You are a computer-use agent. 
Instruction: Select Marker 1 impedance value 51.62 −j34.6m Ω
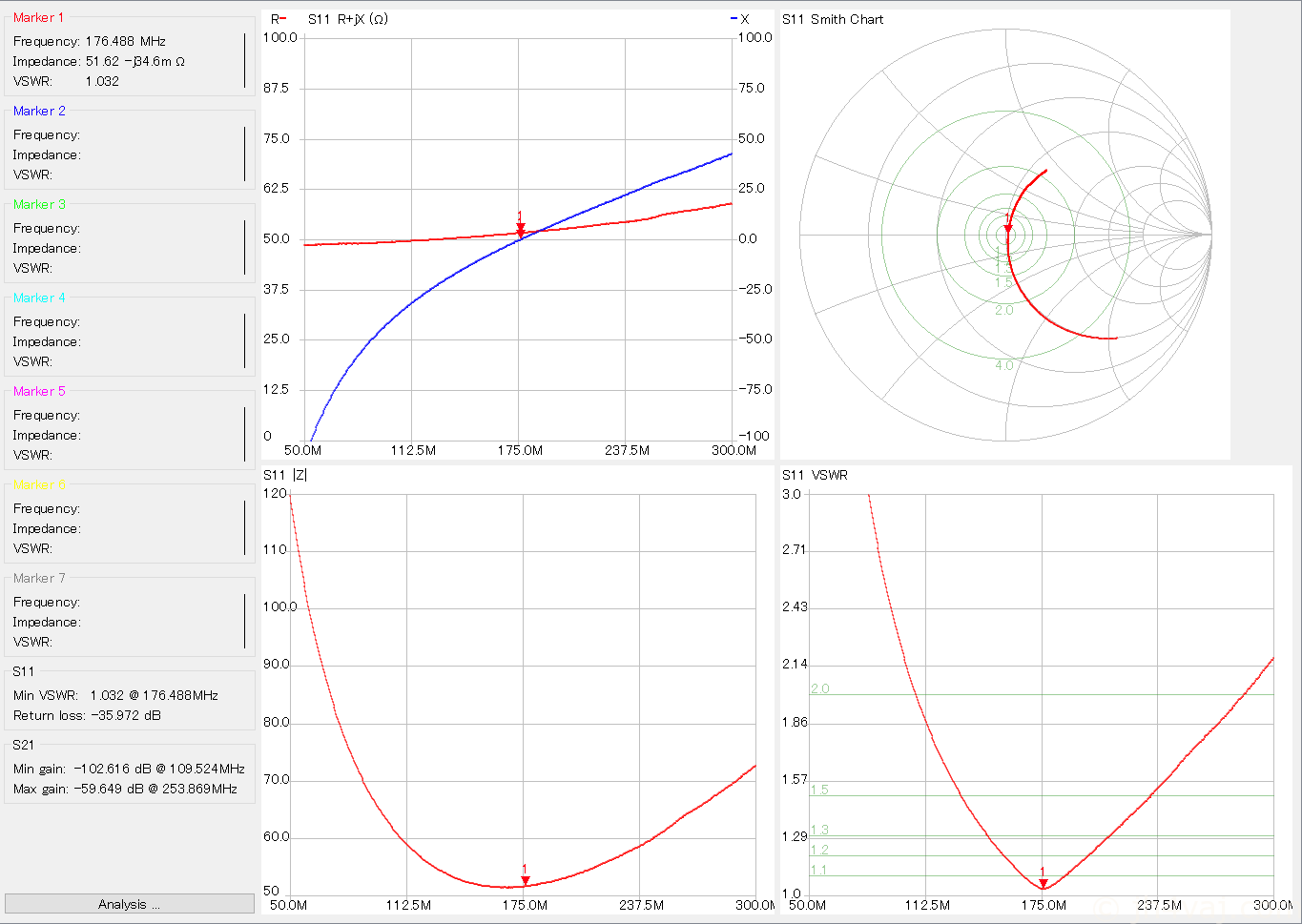coord(135,61)
